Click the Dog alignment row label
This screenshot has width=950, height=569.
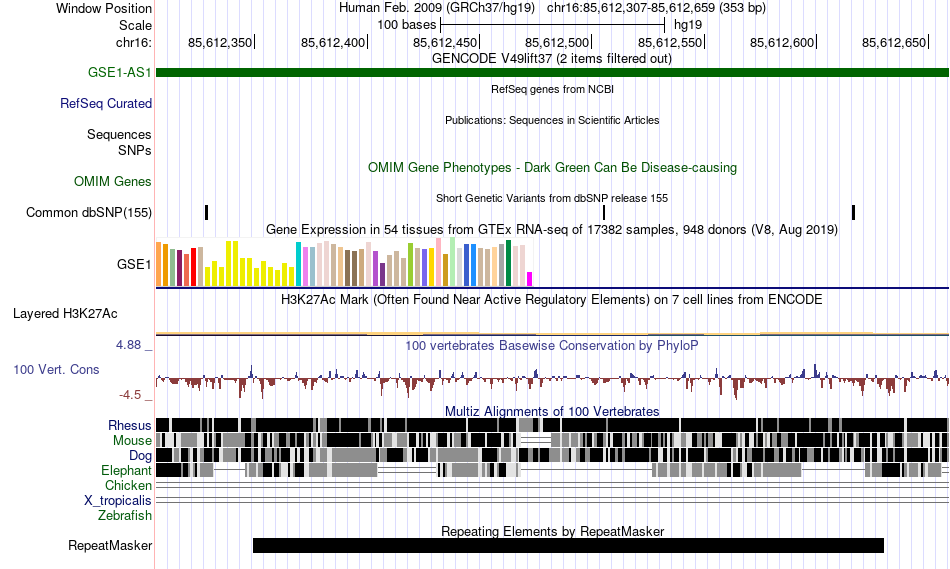140,456
